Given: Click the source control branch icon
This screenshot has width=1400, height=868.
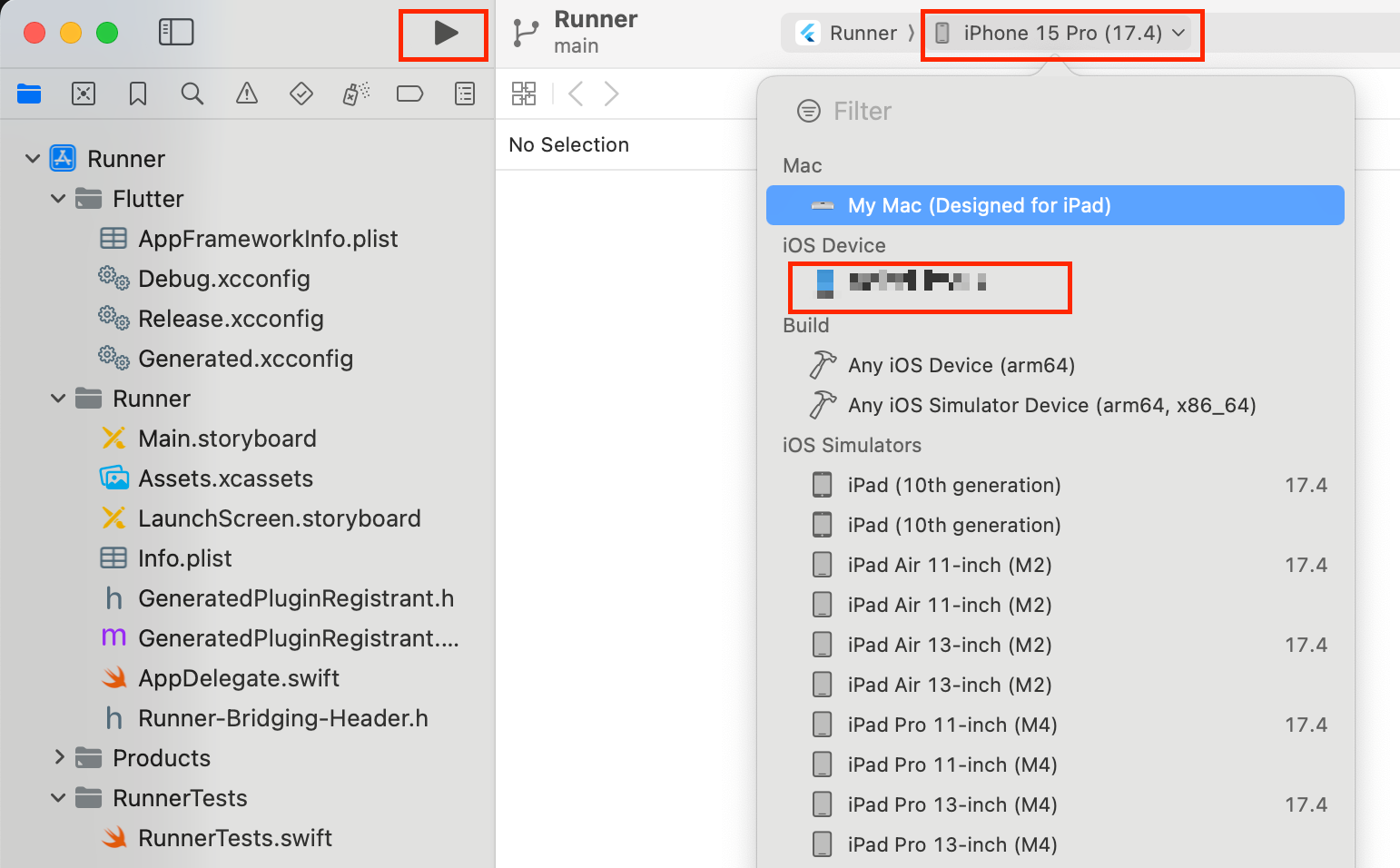Looking at the screenshot, I should pyautogui.click(x=526, y=33).
